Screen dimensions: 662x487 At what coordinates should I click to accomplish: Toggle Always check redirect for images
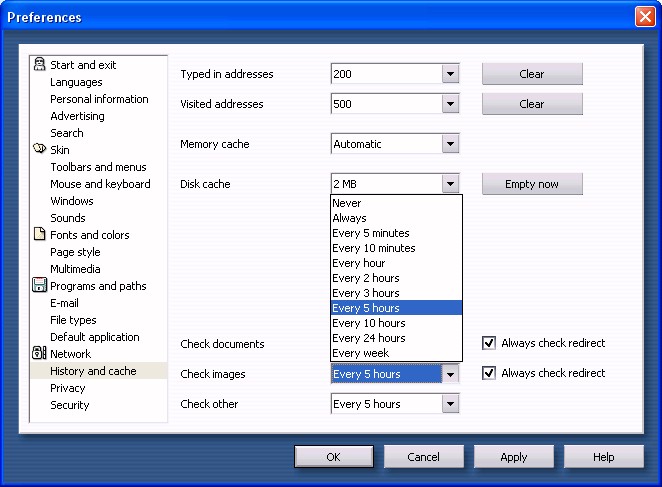[489, 373]
